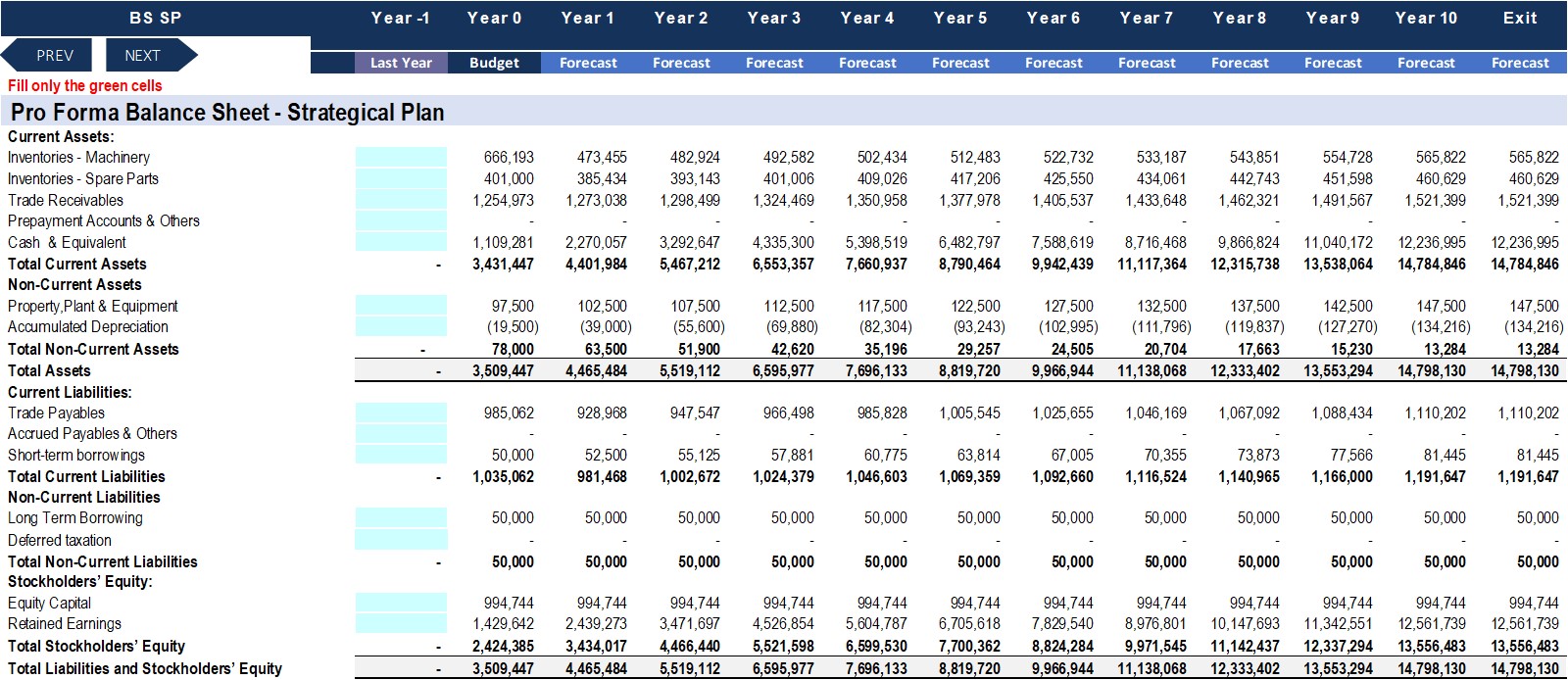Click the Year 0 Total Non-Current Assets value 78,000
The image size is (1568, 680).
(x=513, y=350)
